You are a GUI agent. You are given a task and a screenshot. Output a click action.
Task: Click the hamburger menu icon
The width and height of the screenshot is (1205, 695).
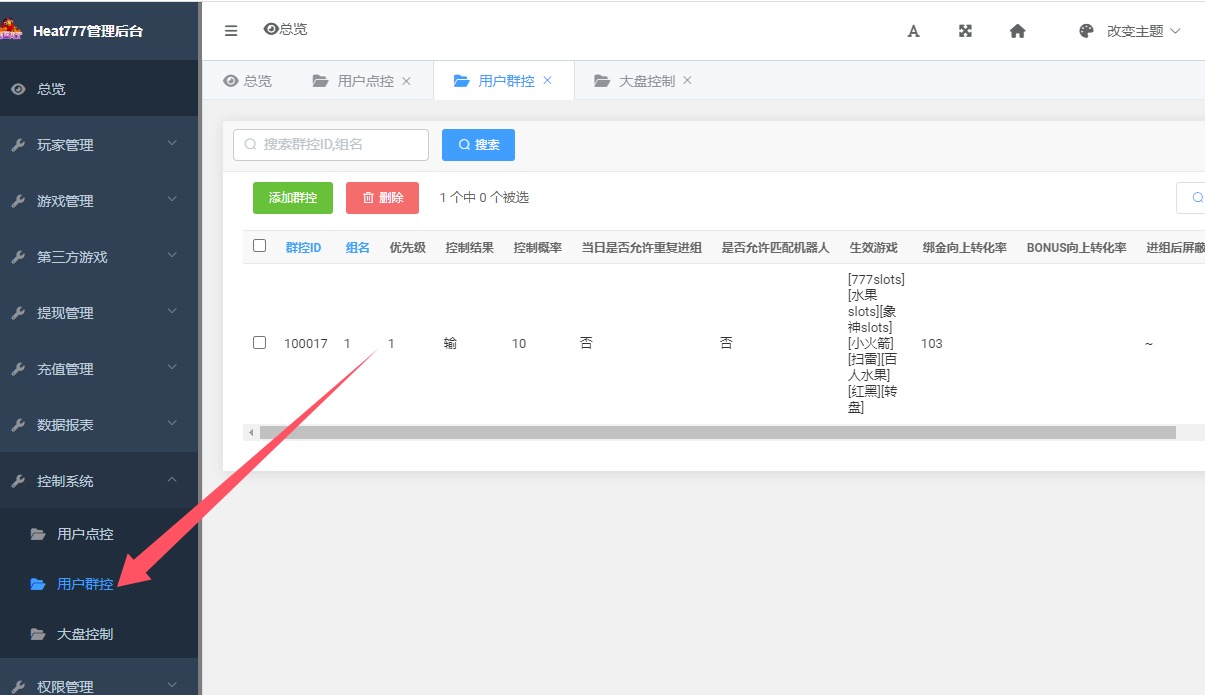pos(230,30)
